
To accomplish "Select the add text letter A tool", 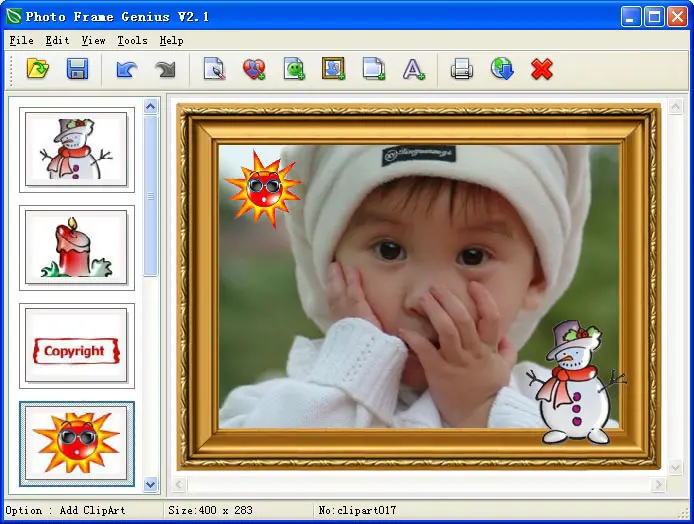I will pyautogui.click(x=413, y=69).
